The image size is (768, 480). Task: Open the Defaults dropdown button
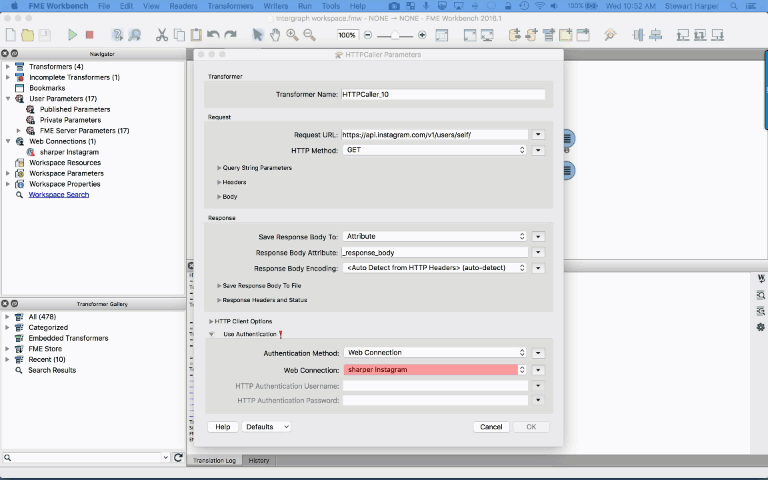[266, 426]
